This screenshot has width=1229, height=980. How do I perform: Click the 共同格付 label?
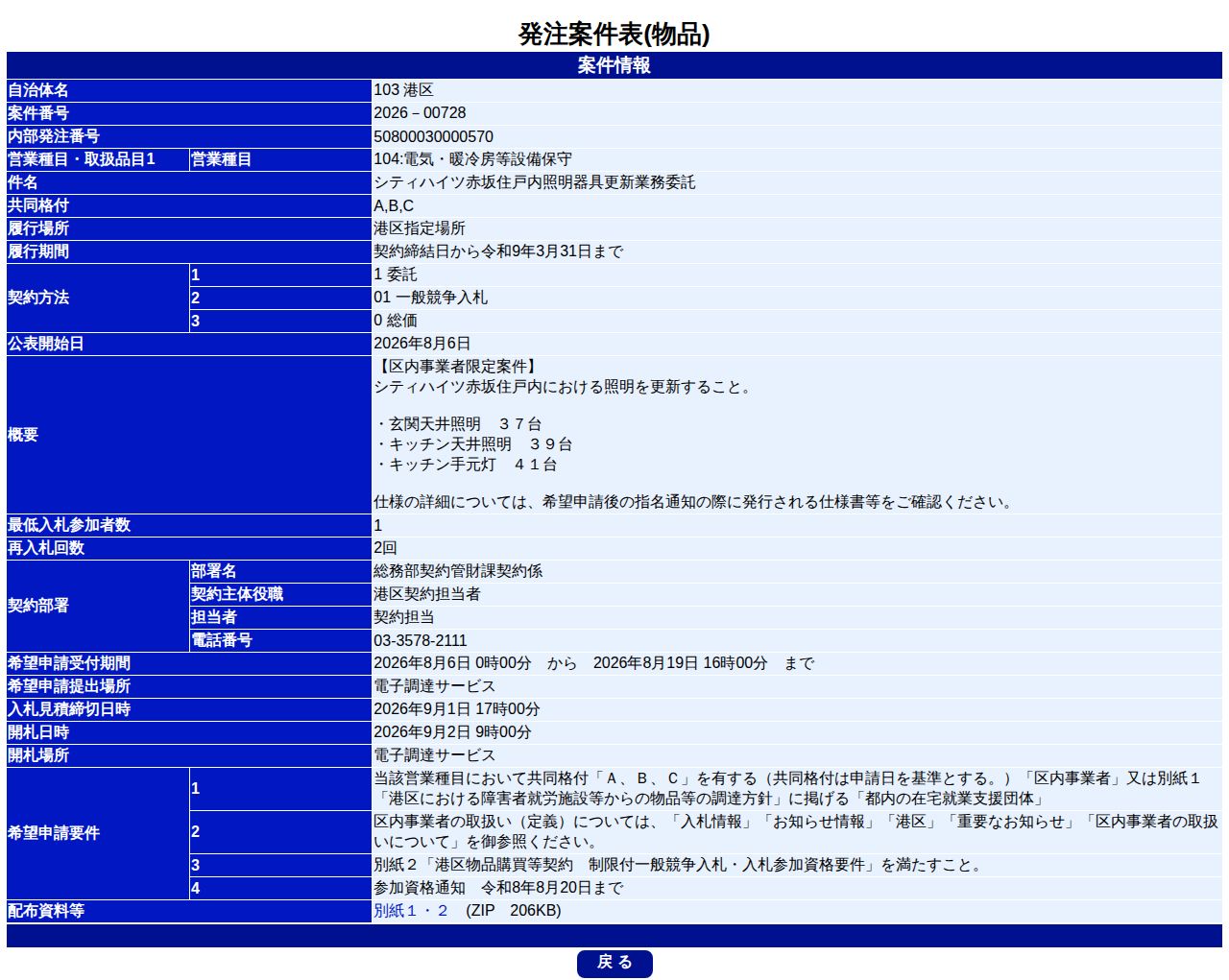click(x=37, y=205)
